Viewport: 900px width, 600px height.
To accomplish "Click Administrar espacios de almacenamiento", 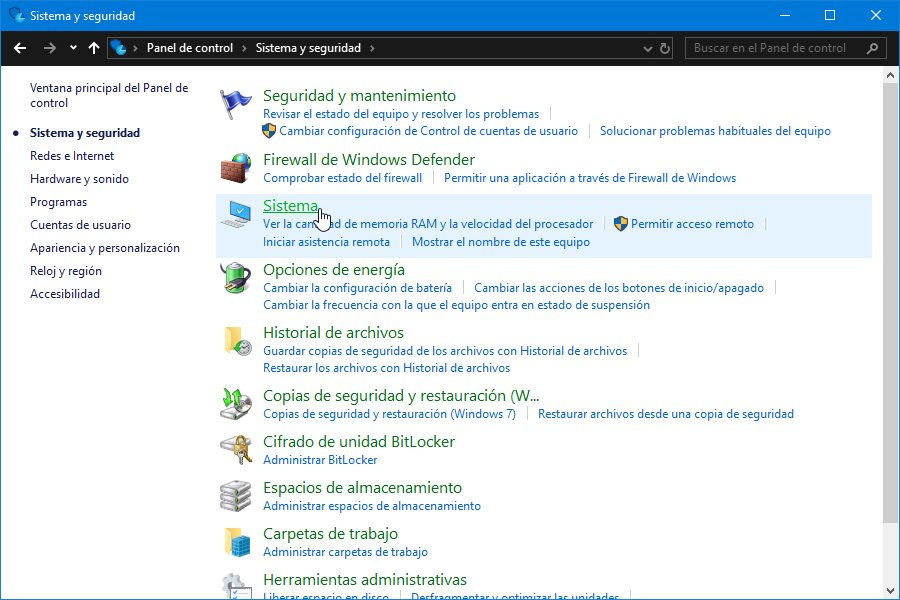I will [372, 506].
